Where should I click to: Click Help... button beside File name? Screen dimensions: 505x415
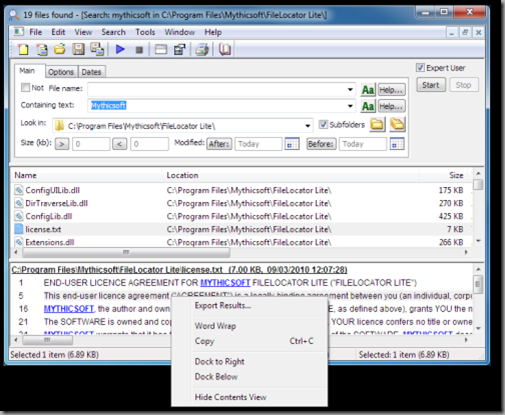click(x=392, y=90)
